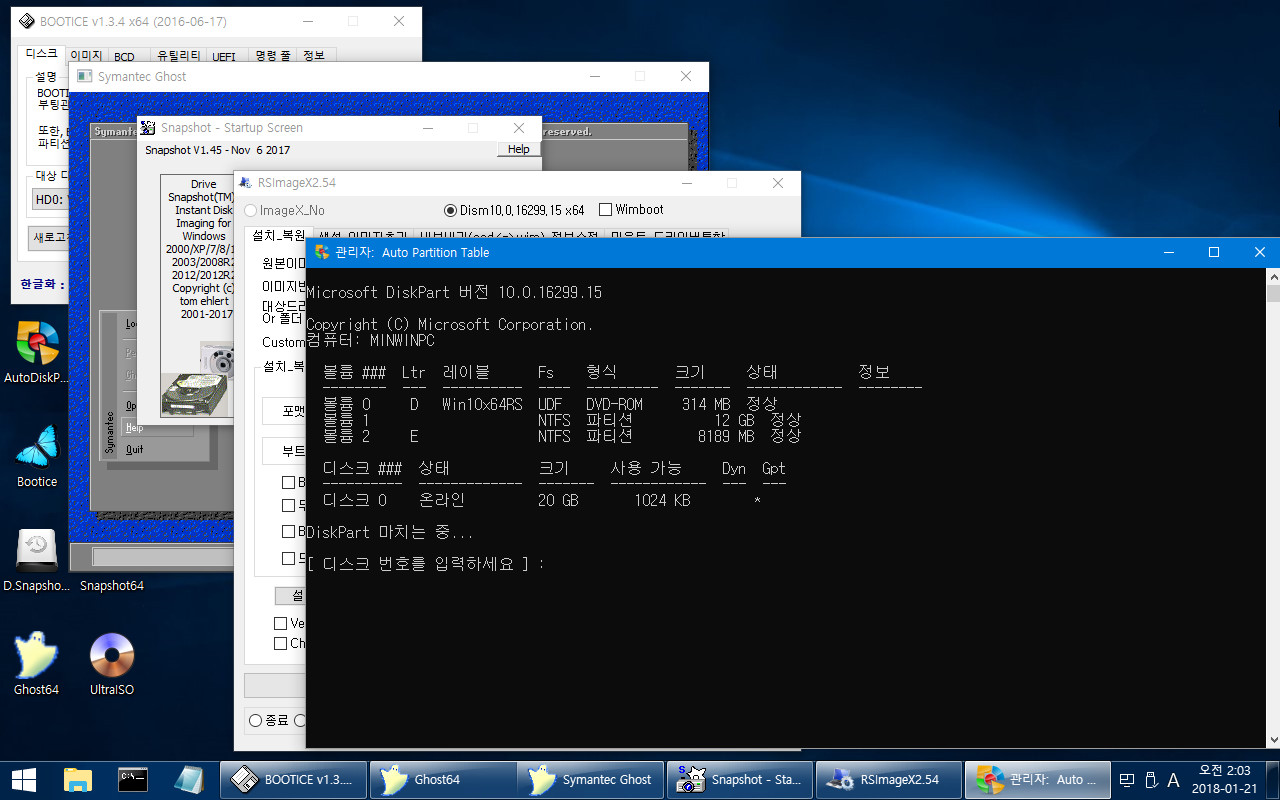Viewport: 1280px width, 800px height.
Task: Open RSImageX2.54 title bar icon
Action: 245,183
